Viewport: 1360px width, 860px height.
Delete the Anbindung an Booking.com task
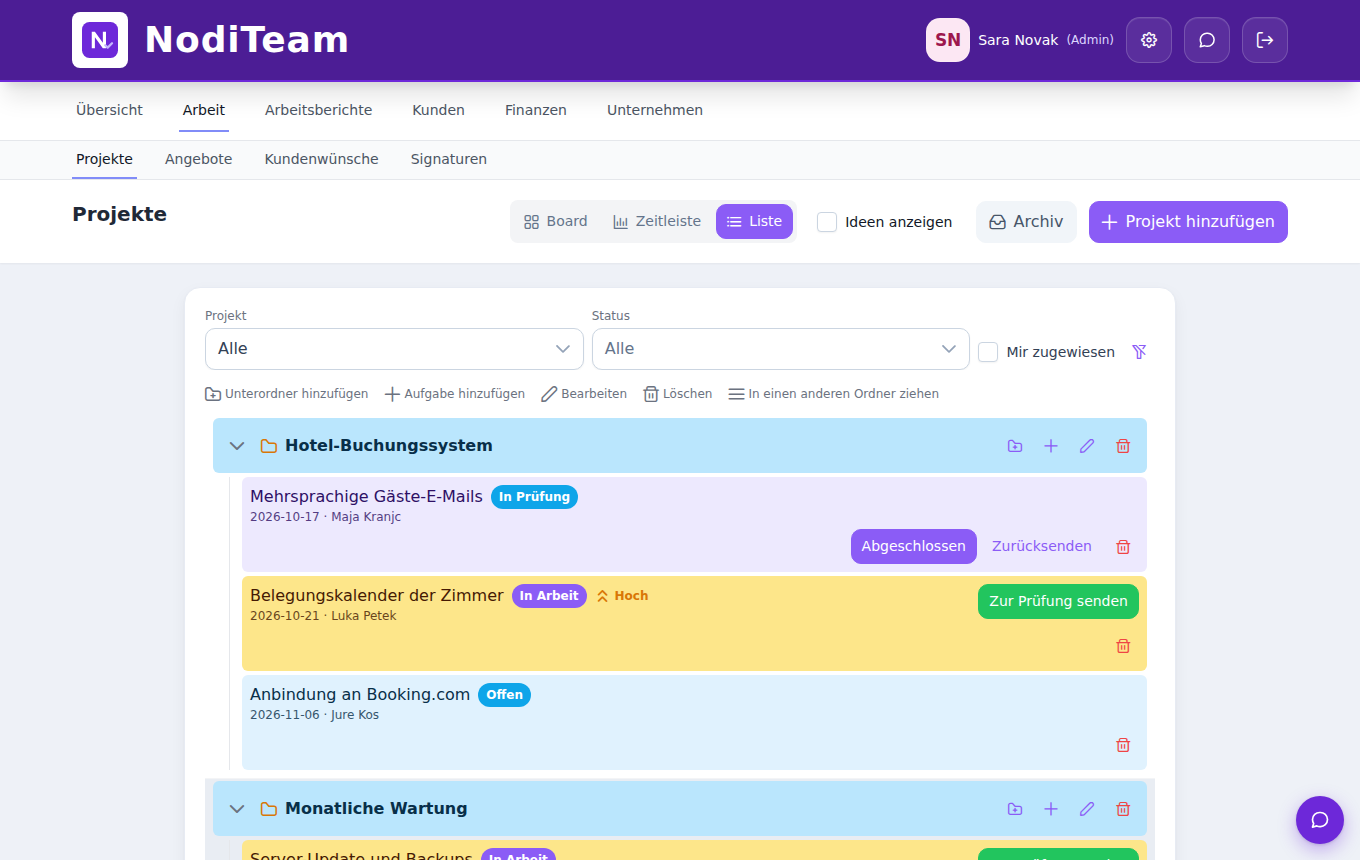click(1123, 745)
